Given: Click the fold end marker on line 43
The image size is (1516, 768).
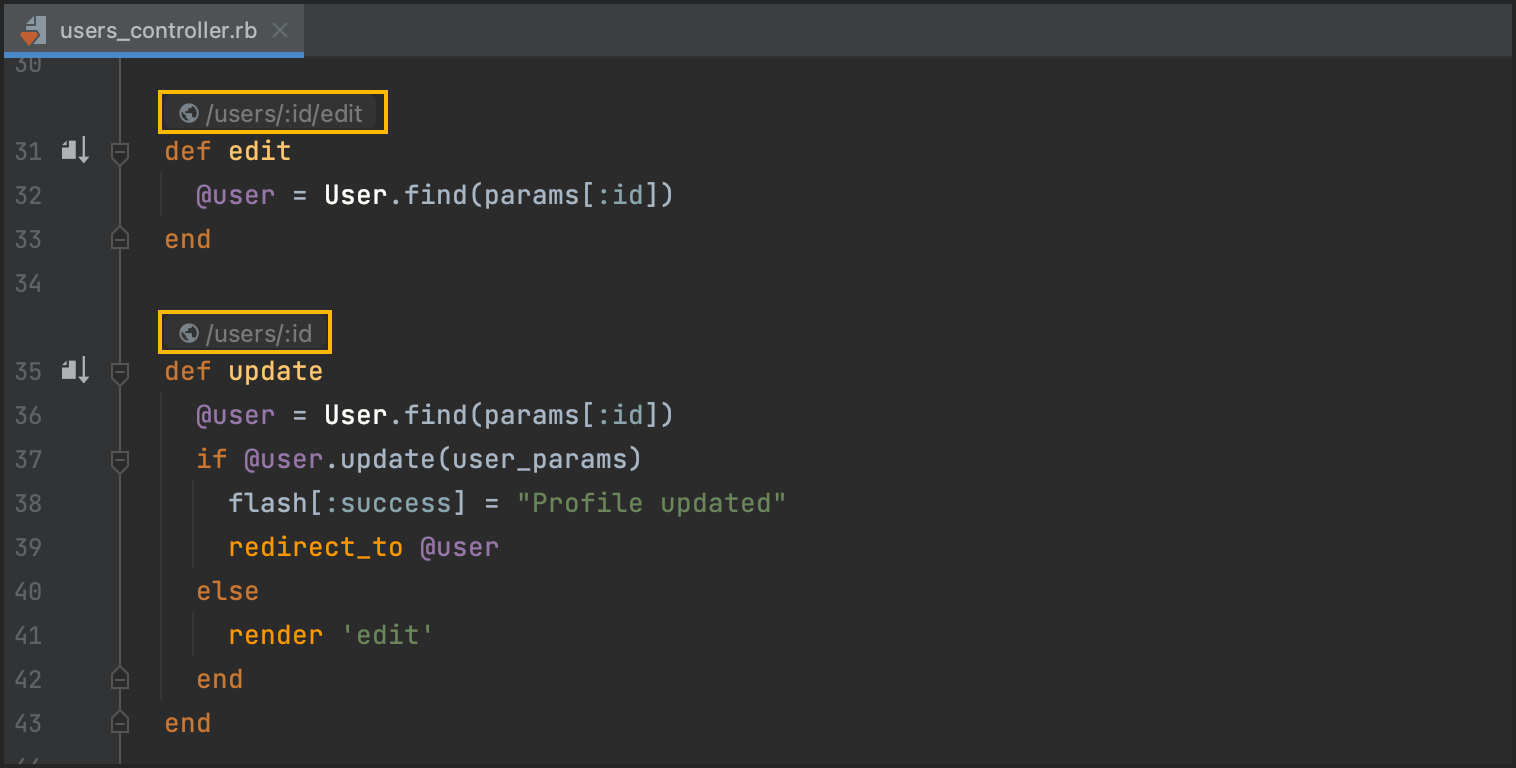Looking at the screenshot, I should coord(120,723).
